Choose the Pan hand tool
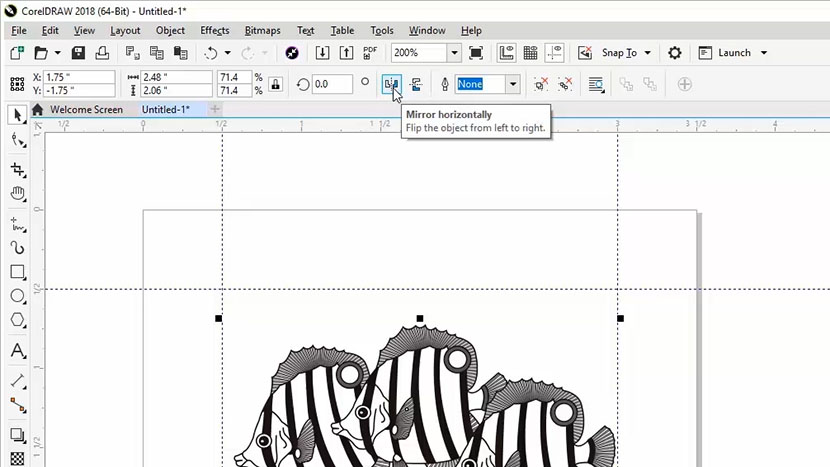The width and height of the screenshot is (830, 467). pos(17,194)
